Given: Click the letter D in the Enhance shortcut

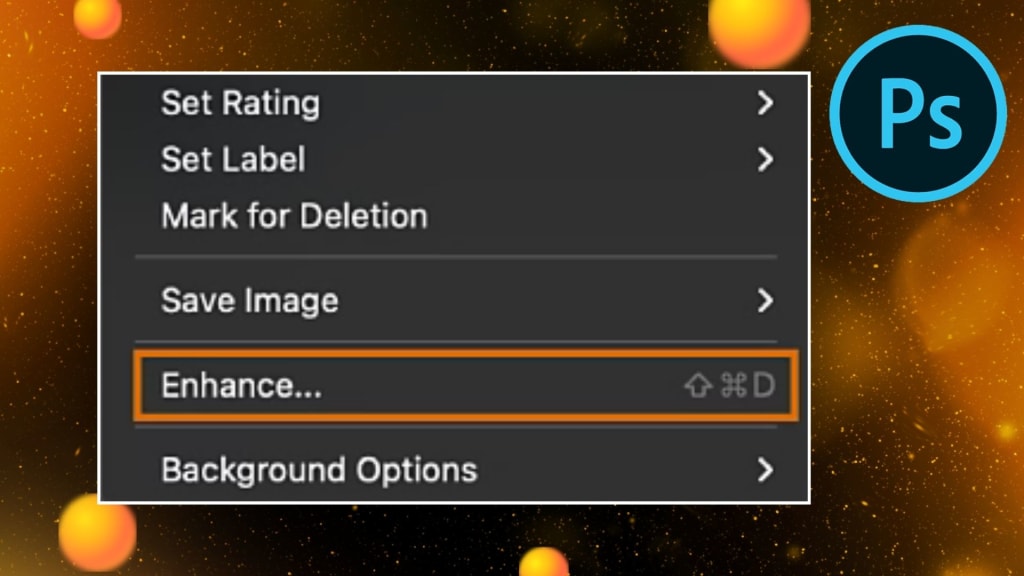Looking at the screenshot, I should coord(763,385).
